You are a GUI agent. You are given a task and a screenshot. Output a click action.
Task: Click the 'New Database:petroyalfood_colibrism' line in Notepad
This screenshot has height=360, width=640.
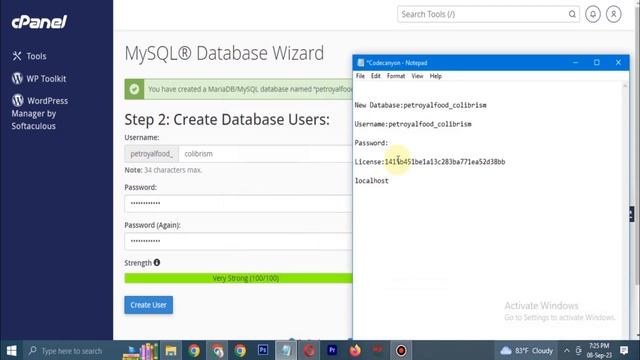coord(420,105)
